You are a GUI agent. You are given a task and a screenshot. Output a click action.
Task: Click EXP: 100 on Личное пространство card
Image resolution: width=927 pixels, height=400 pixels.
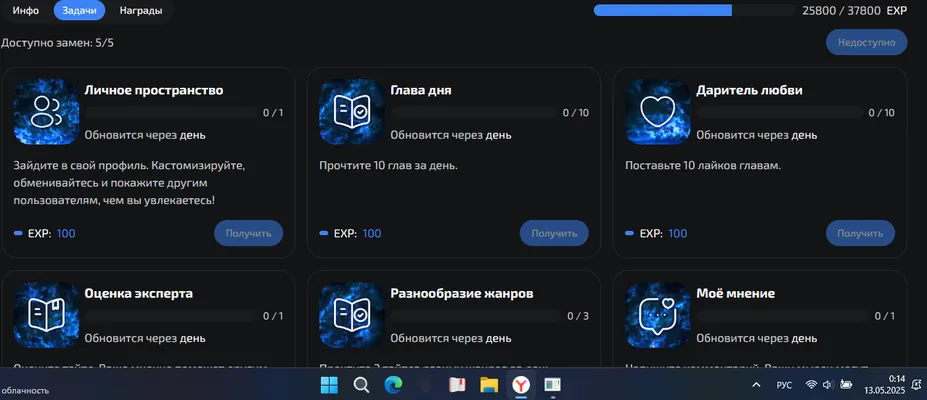click(x=44, y=233)
